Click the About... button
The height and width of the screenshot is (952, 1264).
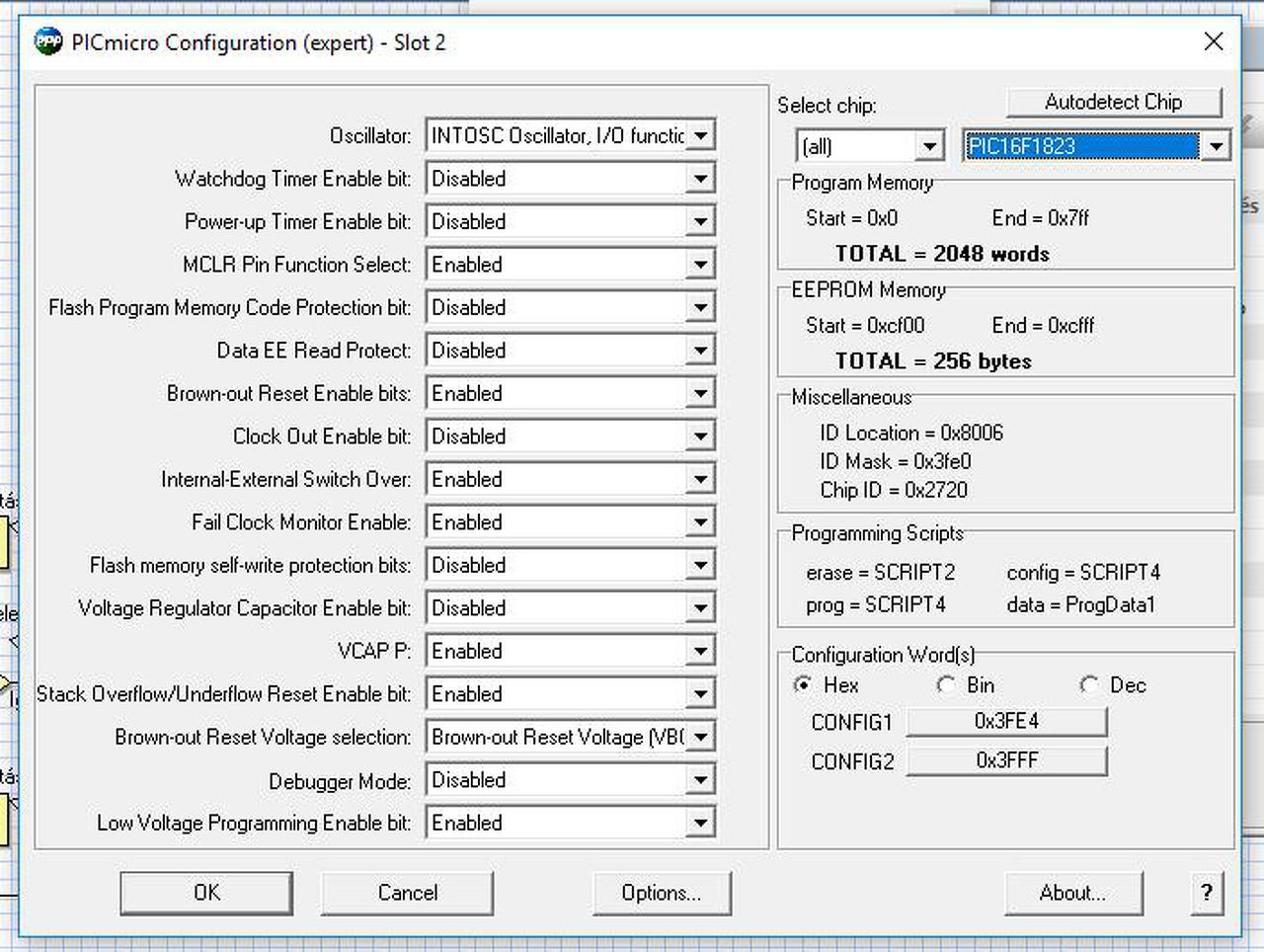pos(1073,893)
